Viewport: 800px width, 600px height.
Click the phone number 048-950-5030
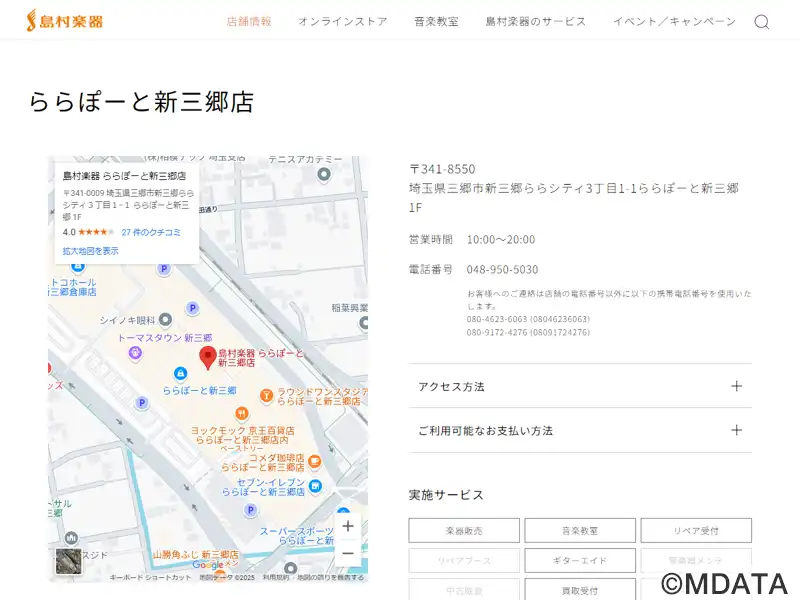tap(502, 269)
